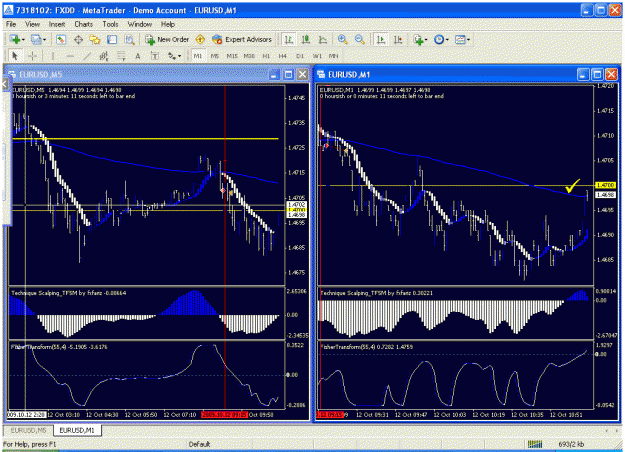This screenshot has height=452, width=625.
Task: Minimize the EURUSD,M1 chart window
Action: coord(583,75)
